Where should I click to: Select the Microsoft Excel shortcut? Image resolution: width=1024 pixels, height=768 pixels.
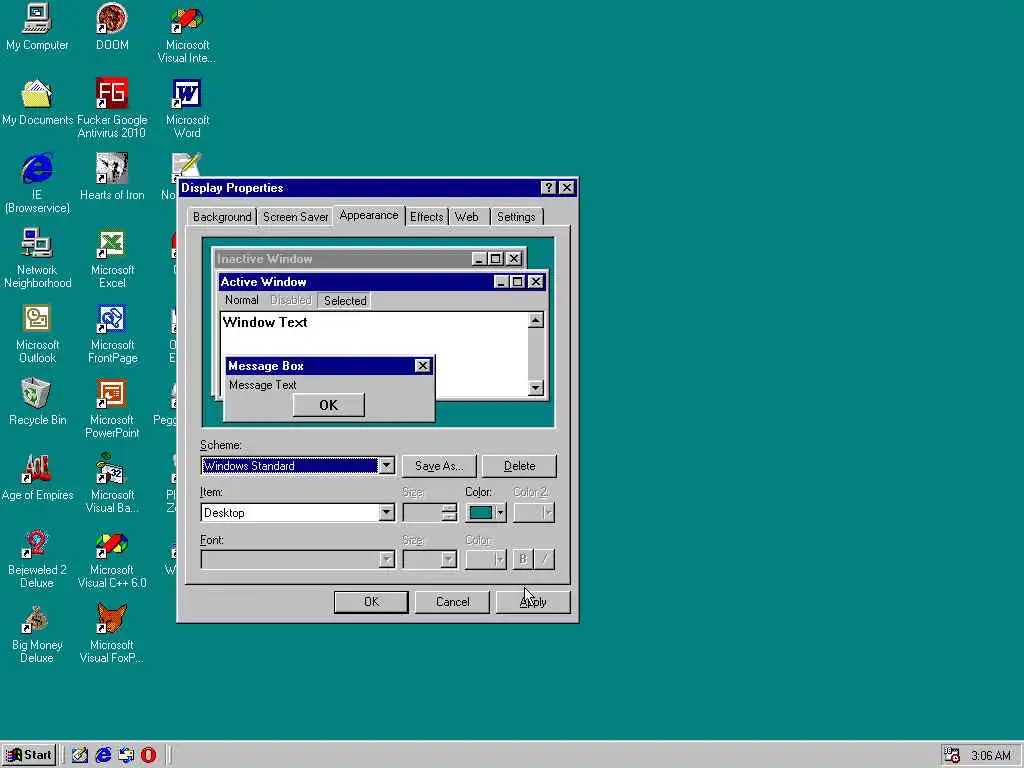pos(112,259)
